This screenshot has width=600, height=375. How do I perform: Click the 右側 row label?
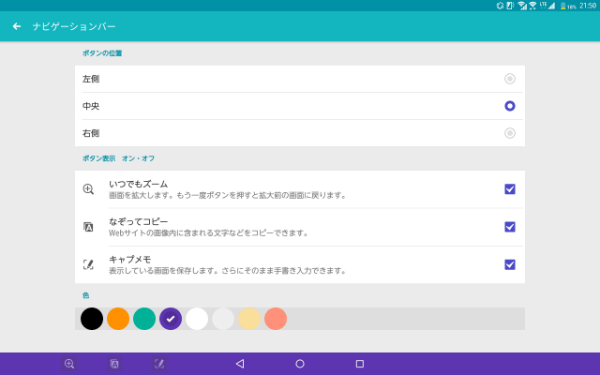click(91, 134)
